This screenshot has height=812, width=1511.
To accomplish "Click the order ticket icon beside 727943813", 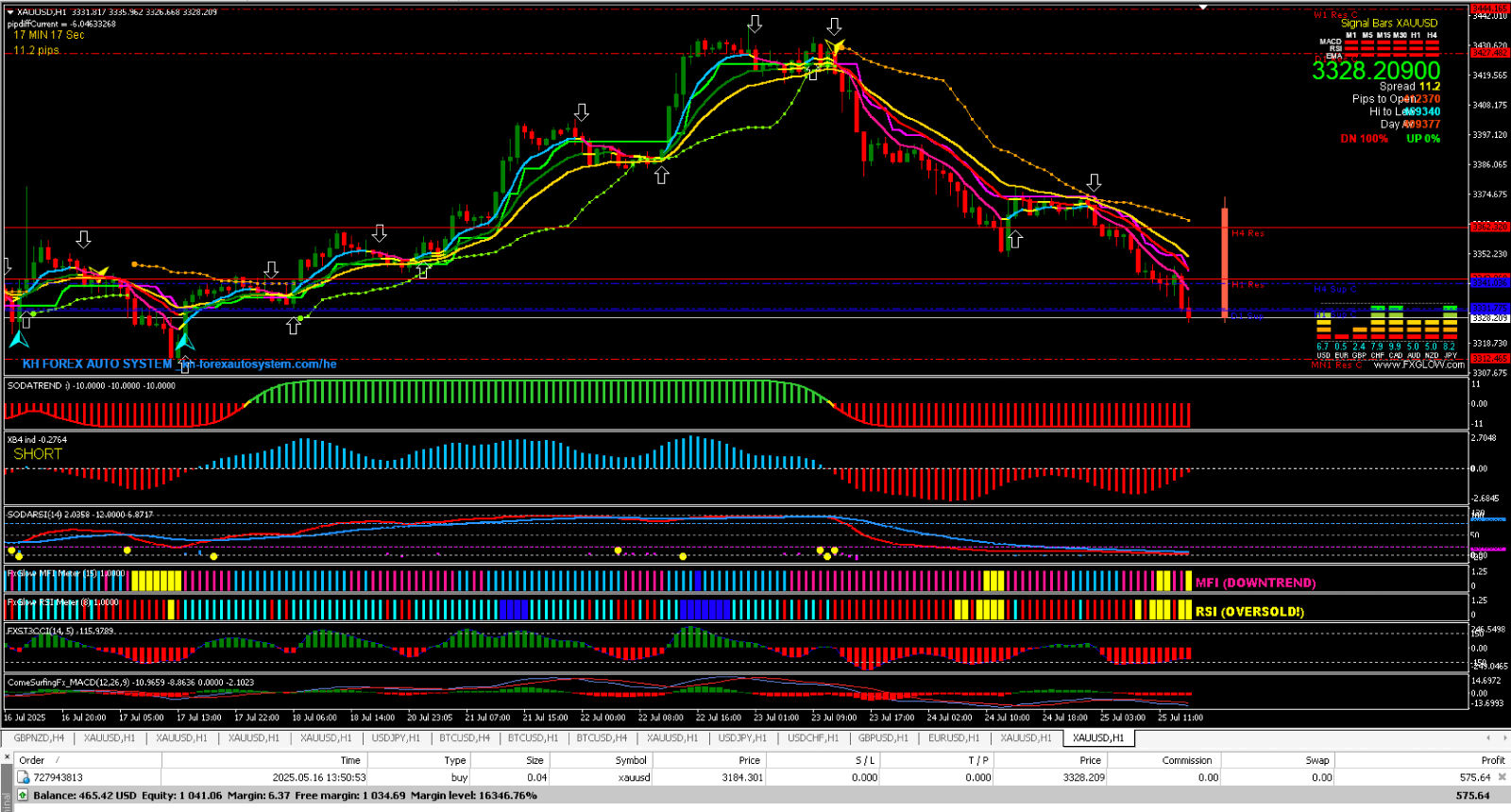I will pos(24,778).
